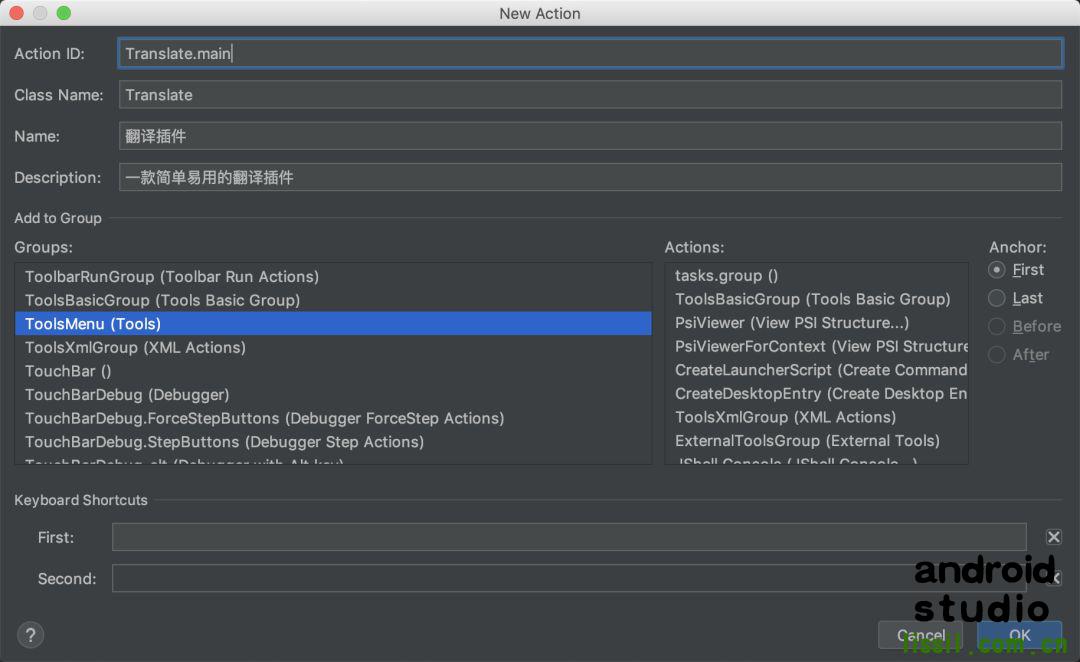Select PsiViewerForContext action

(816, 346)
